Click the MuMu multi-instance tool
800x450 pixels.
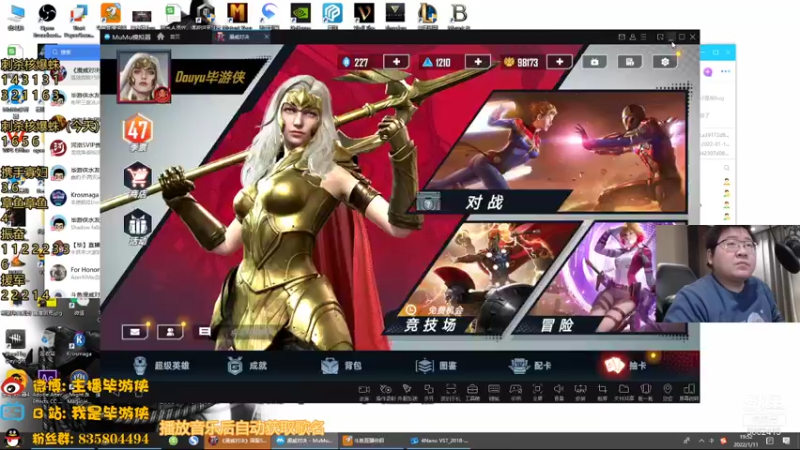[x=429, y=392]
